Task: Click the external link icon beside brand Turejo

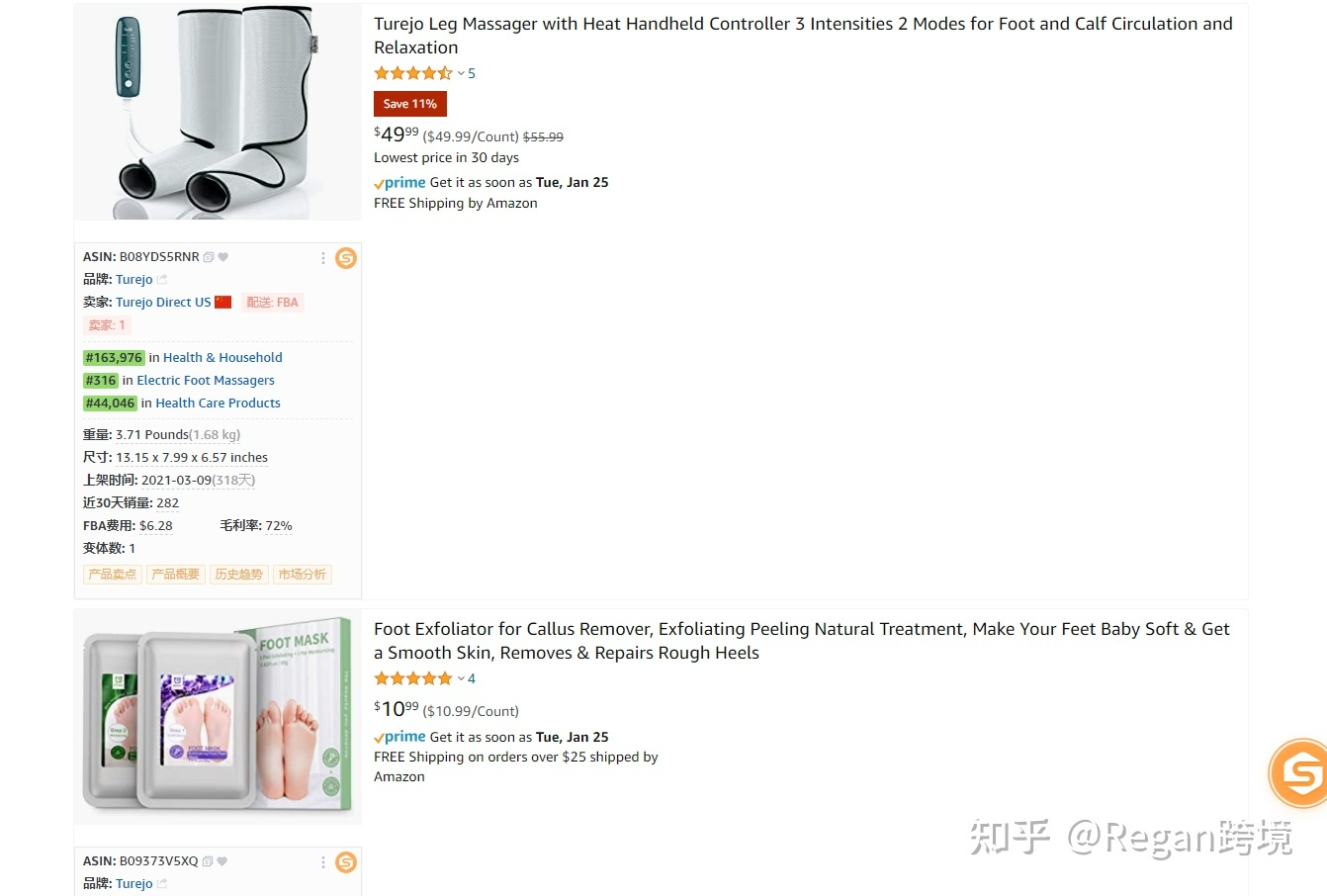Action: click(161, 280)
